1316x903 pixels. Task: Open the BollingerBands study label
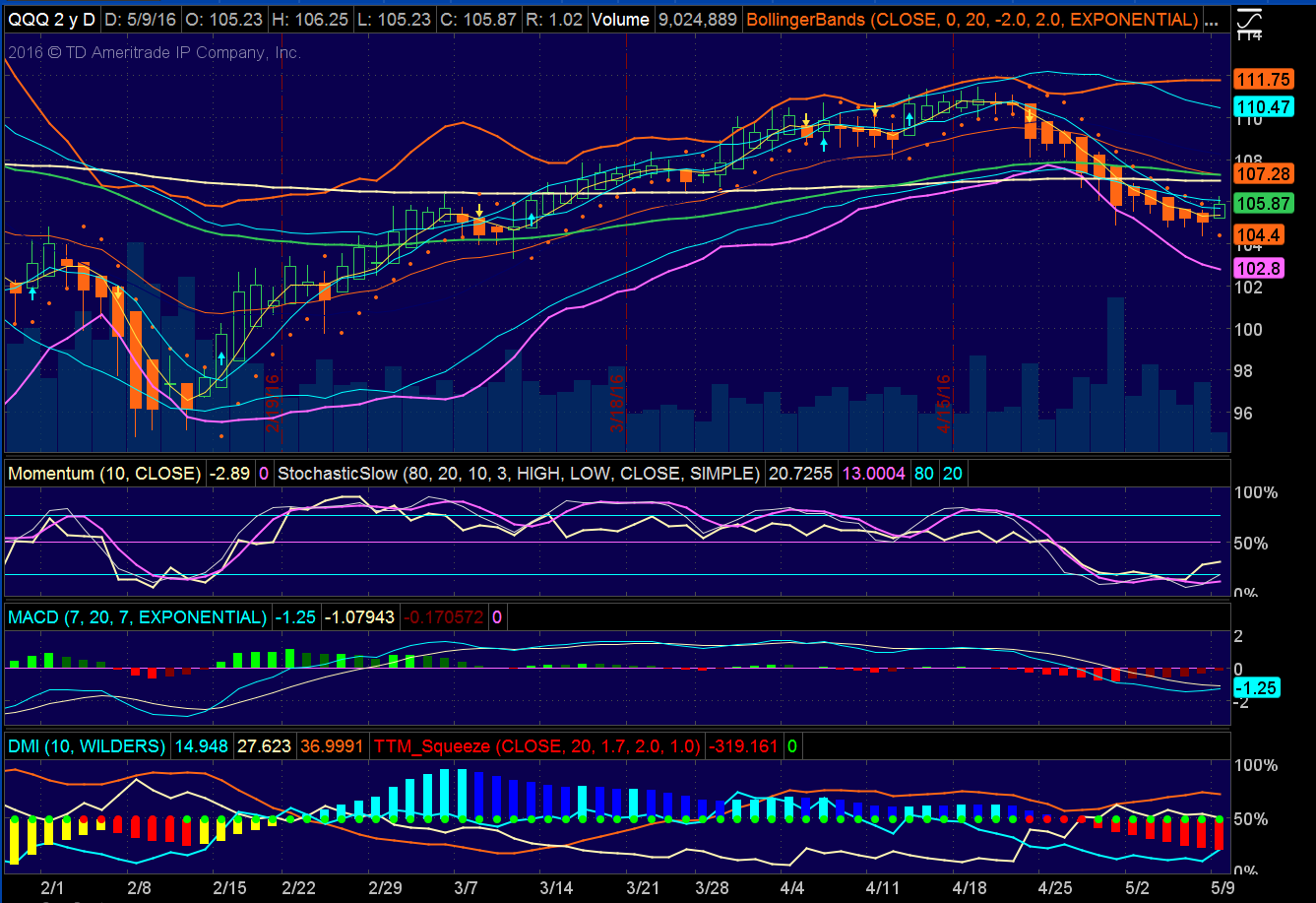pos(971,20)
